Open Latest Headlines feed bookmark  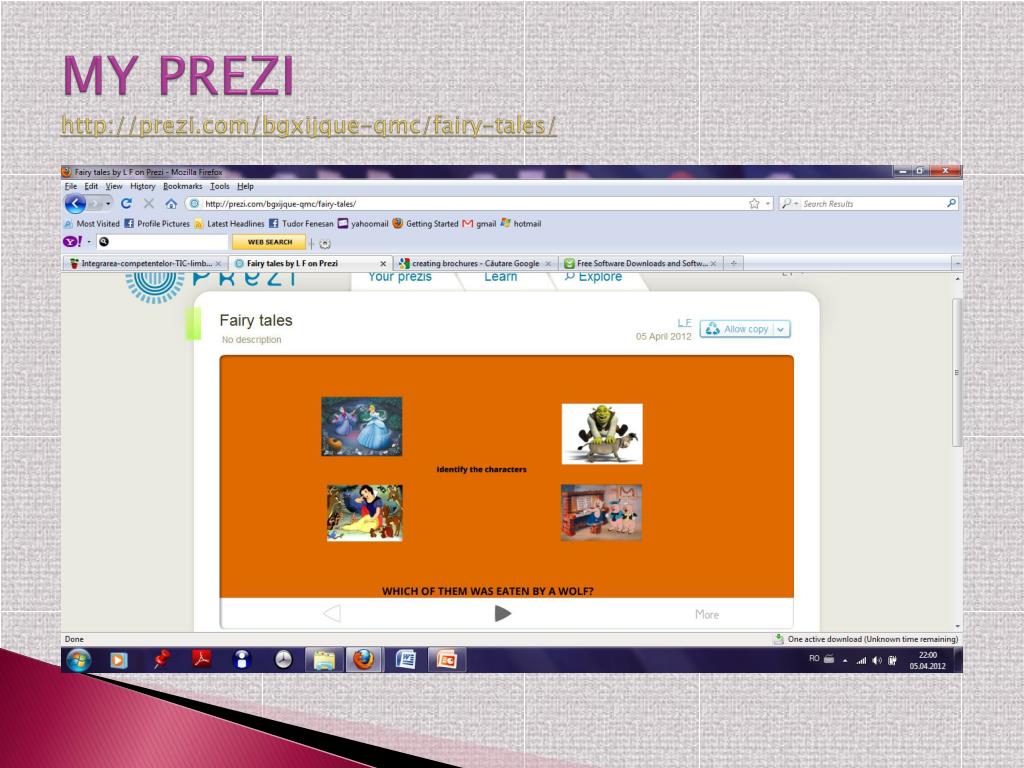pyautogui.click(x=229, y=223)
